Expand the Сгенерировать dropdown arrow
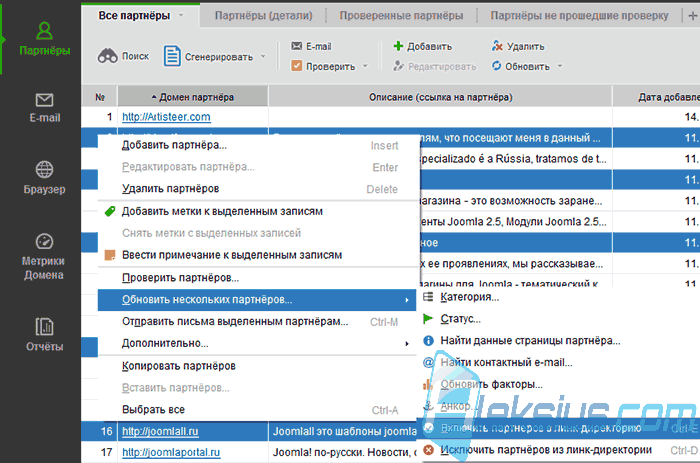The width and height of the screenshot is (700, 463). (x=263, y=56)
